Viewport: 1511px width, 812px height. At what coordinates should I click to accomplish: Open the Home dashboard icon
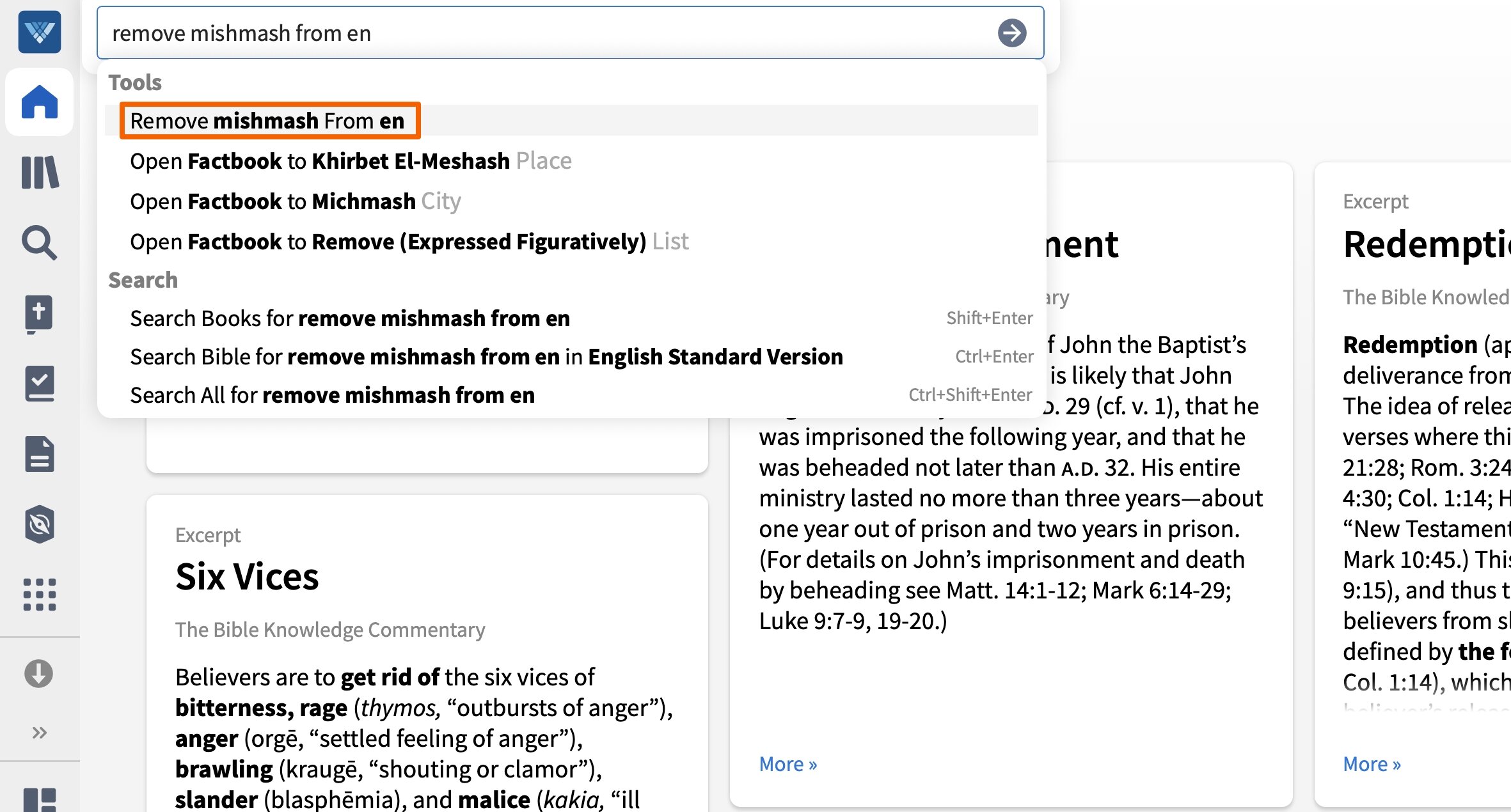[40, 102]
